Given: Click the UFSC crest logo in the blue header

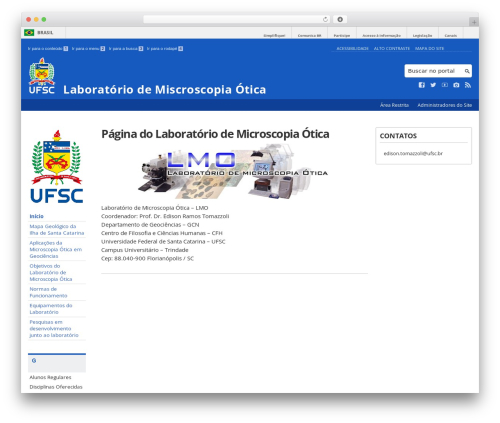Looking at the screenshot, I should click(x=42, y=76).
